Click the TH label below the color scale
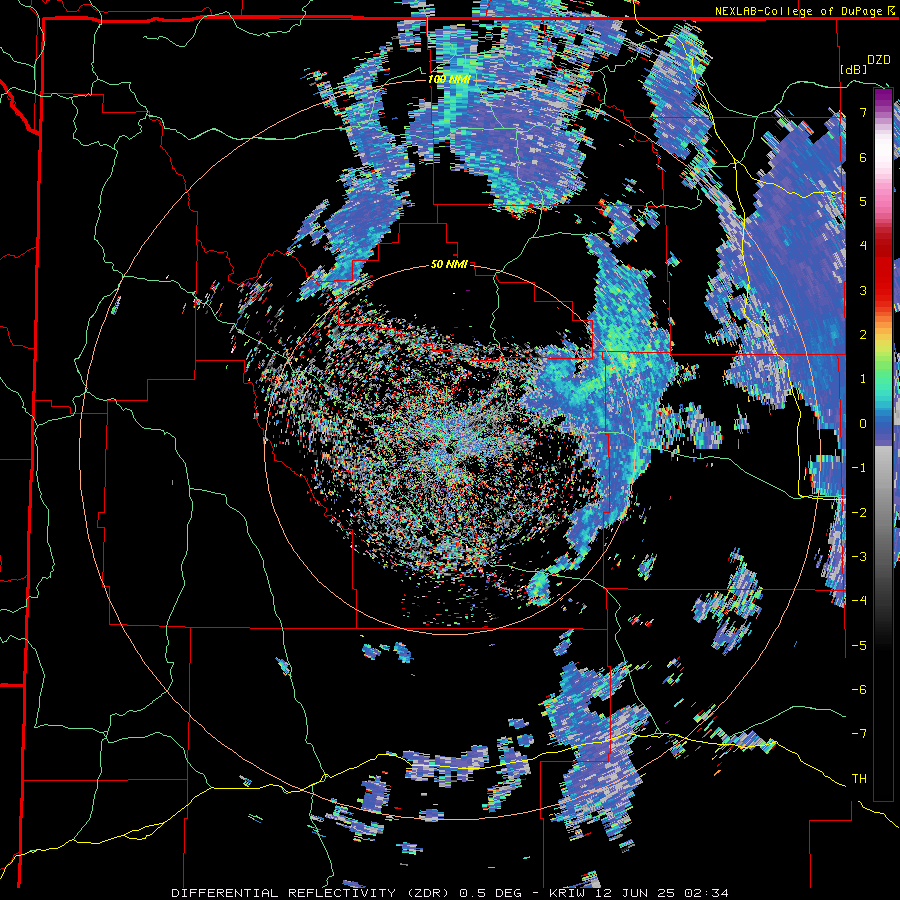The width and height of the screenshot is (900, 900). click(859, 779)
